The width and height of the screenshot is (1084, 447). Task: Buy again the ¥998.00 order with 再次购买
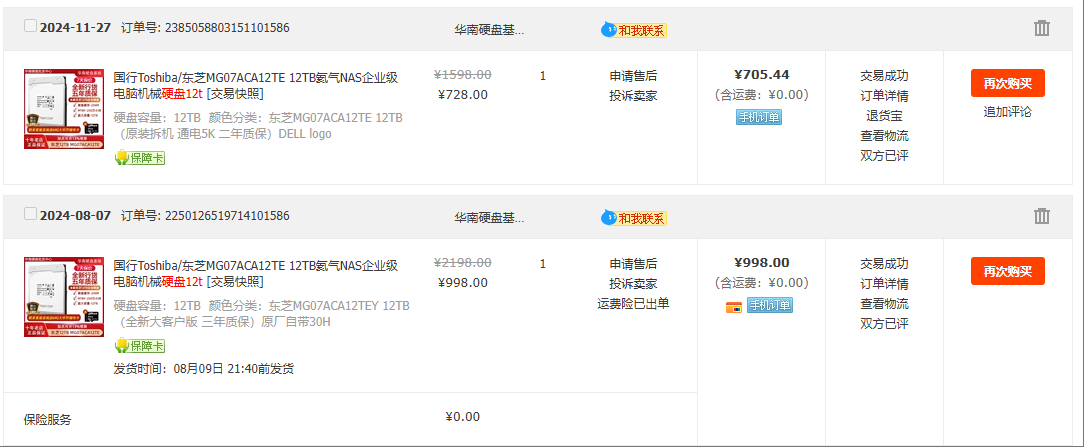(1007, 271)
